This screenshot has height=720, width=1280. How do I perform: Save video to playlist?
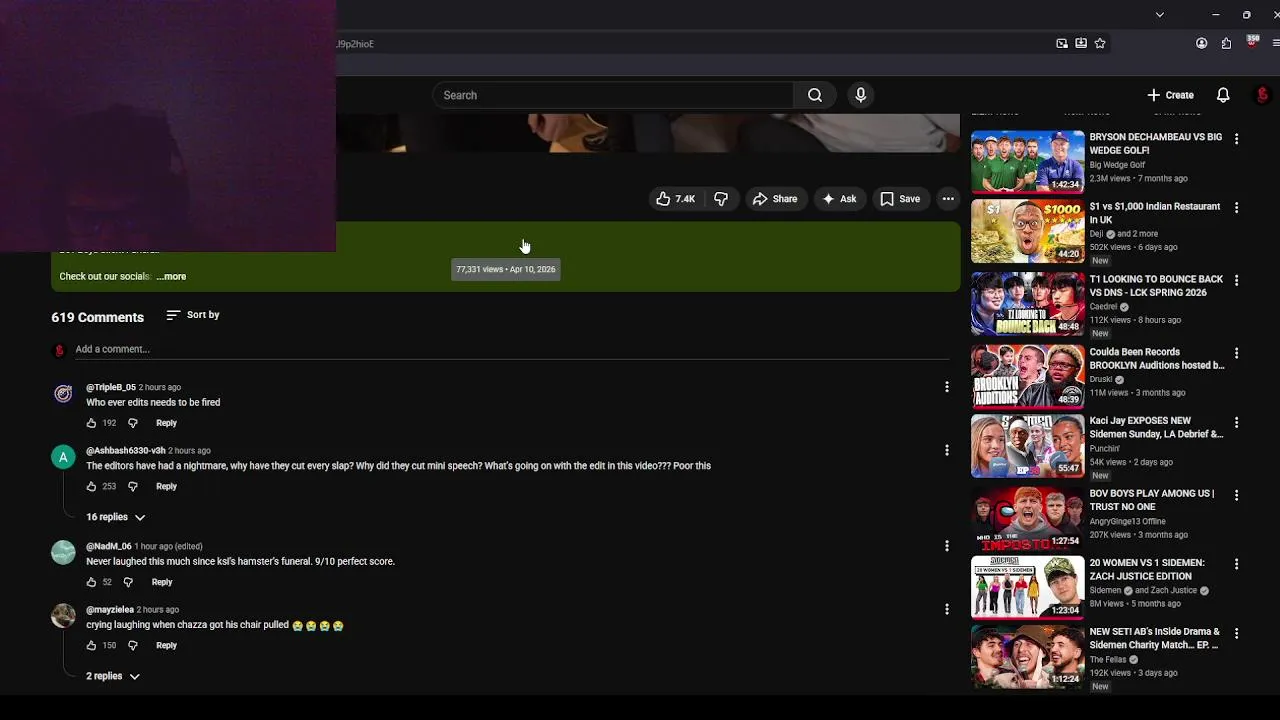pyautogui.click(x=900, y=199)
